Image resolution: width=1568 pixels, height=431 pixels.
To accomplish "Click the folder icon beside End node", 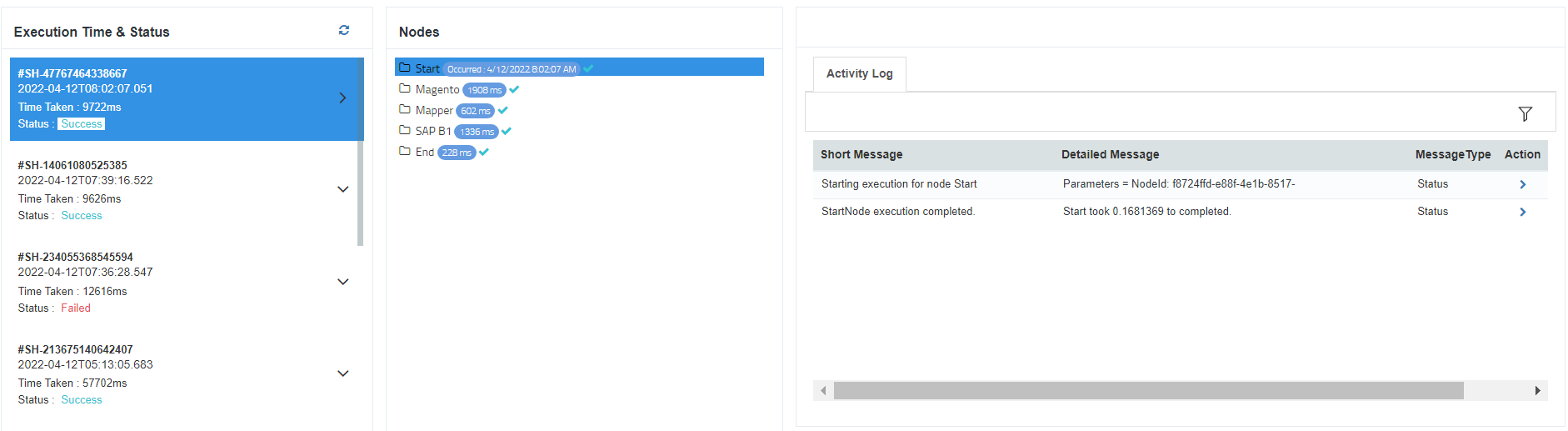I will coord(405,152).
